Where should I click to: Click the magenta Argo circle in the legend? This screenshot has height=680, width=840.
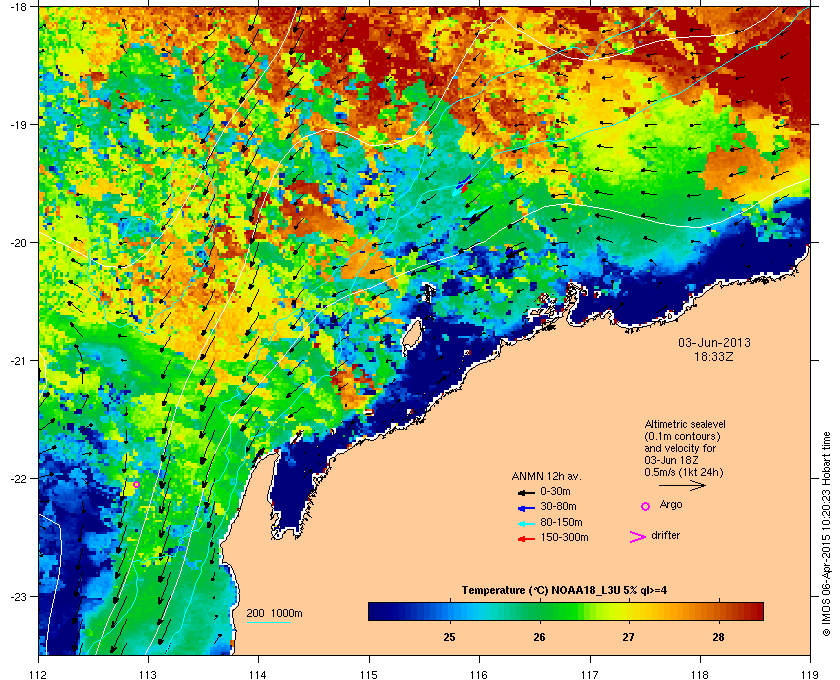pos(646,506)
